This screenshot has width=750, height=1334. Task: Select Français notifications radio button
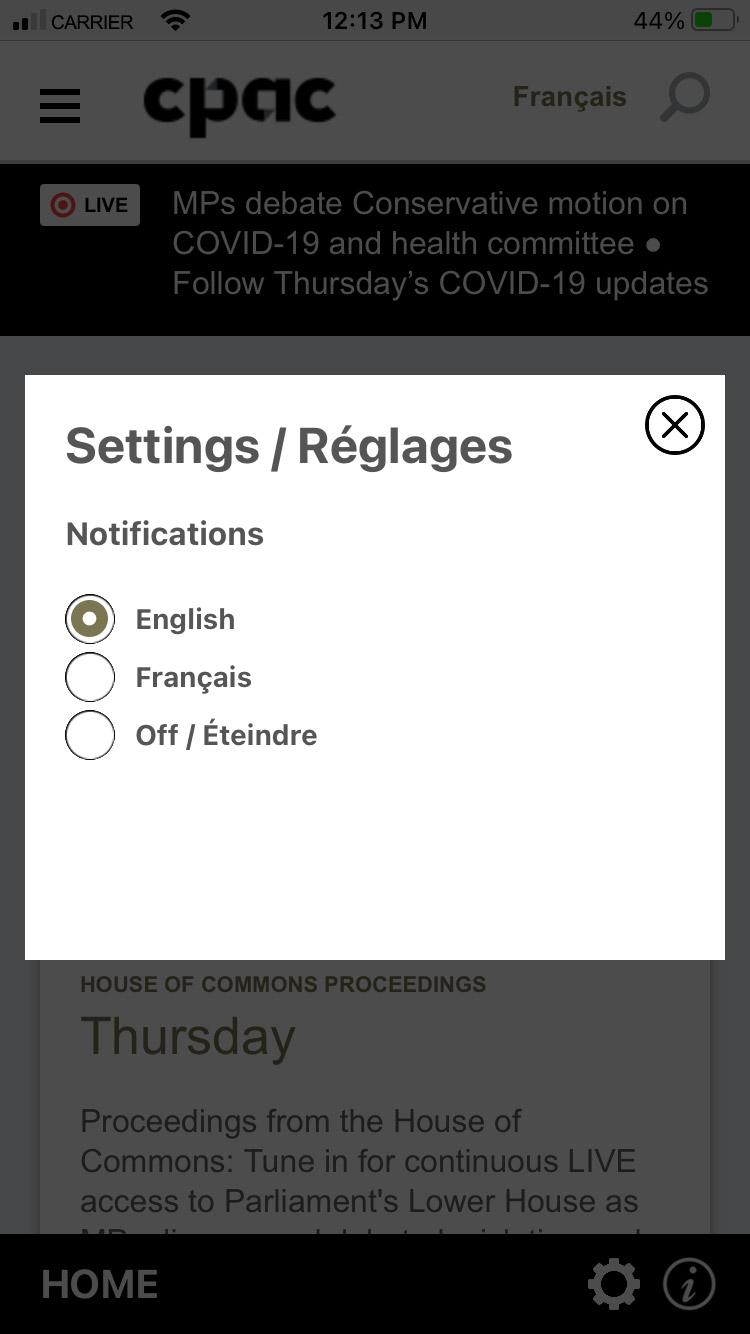(x=90, y=677)
